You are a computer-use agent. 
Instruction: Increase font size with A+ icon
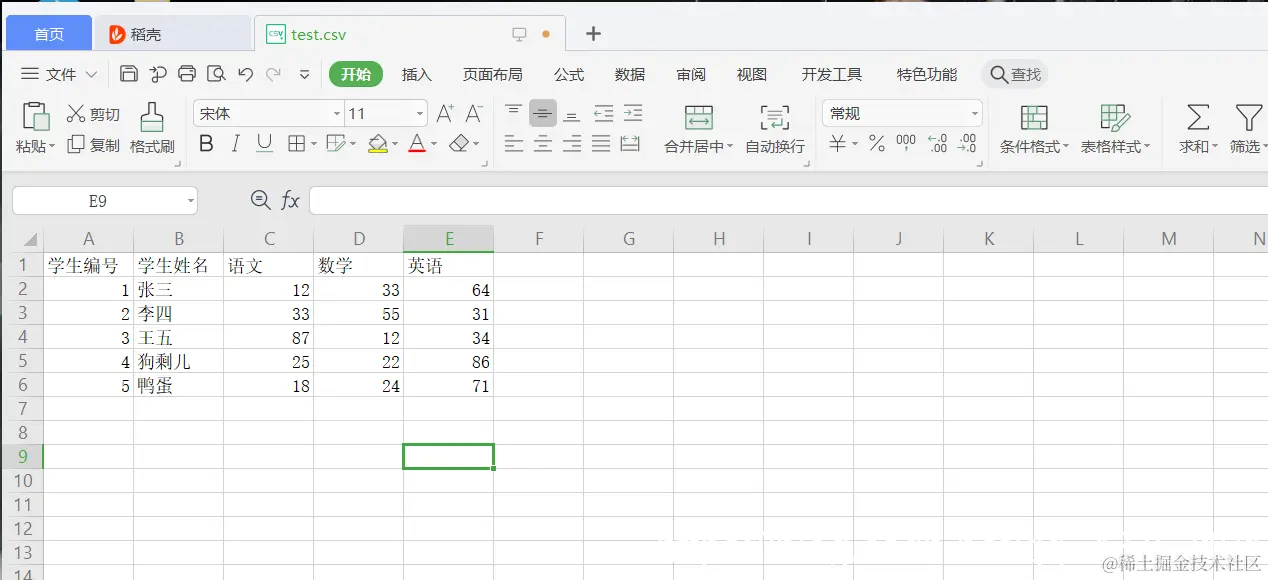coord(445,114)
